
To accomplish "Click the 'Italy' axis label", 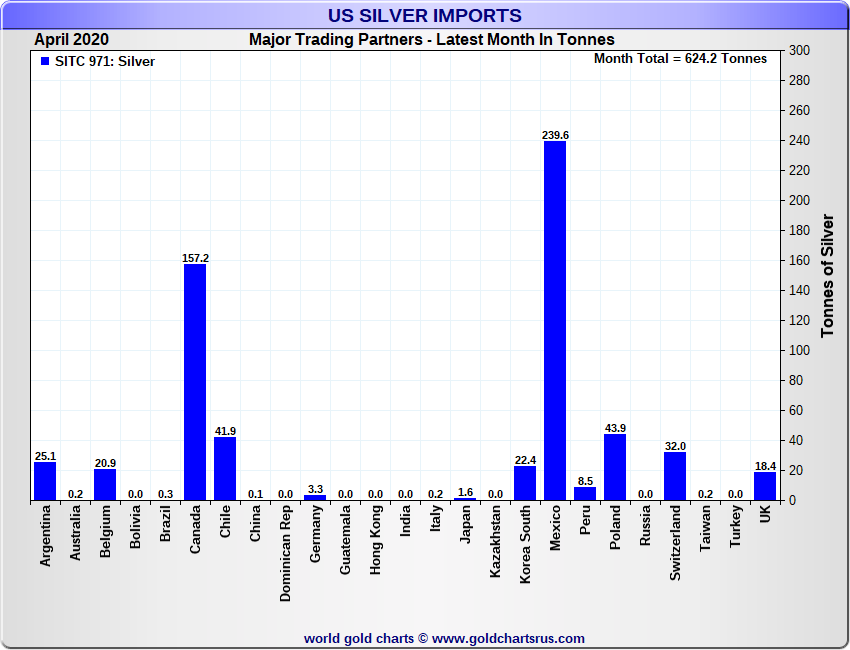I will (x=435, y=518).
